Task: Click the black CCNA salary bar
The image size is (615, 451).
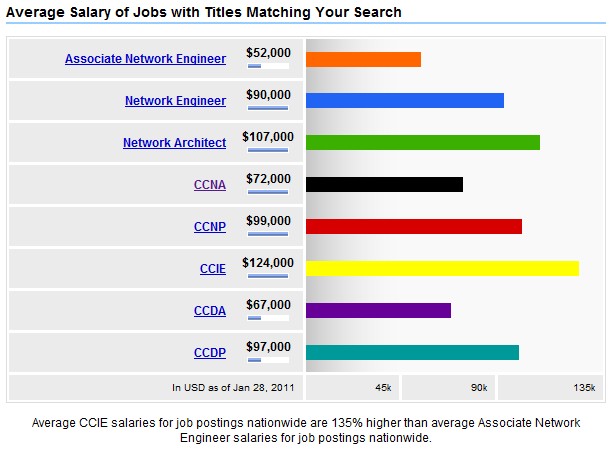Action: [384, 184]
